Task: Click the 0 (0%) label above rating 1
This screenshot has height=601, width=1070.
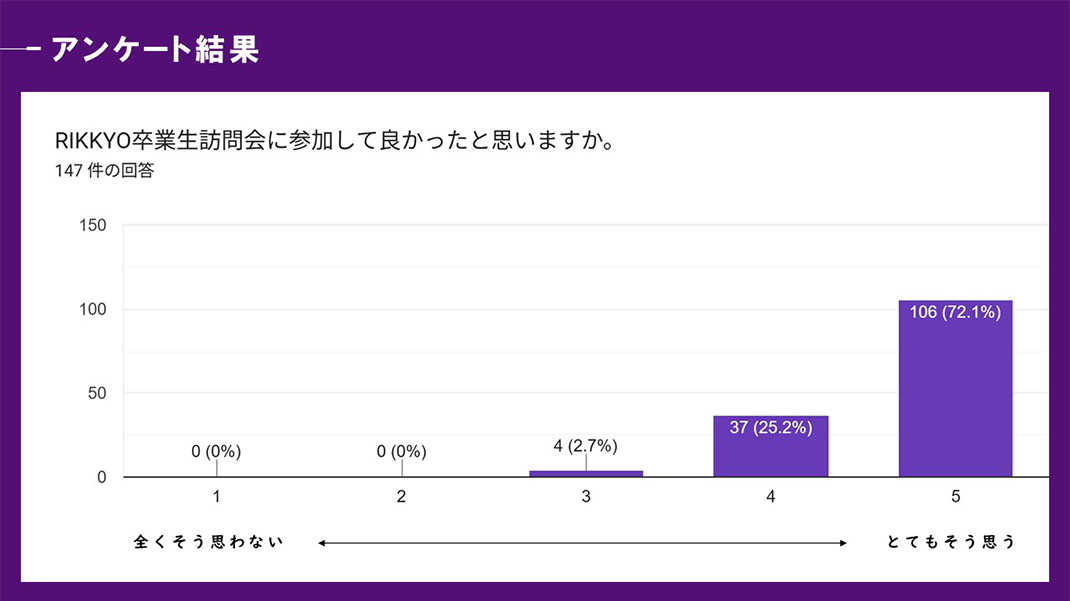Action: click(216, 452)
